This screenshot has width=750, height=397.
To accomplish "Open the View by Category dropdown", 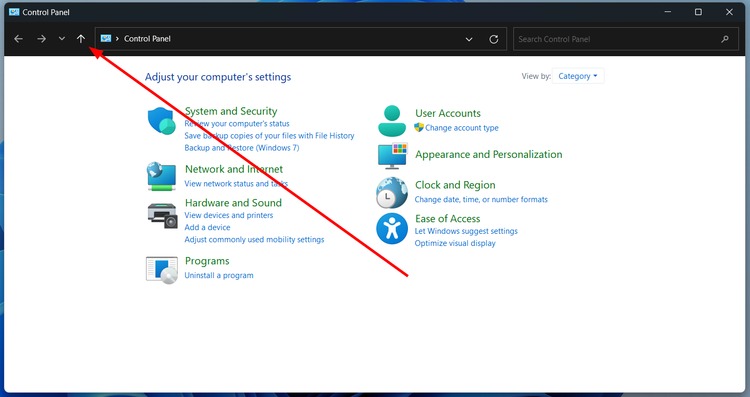I will click(x=578, y=76).
